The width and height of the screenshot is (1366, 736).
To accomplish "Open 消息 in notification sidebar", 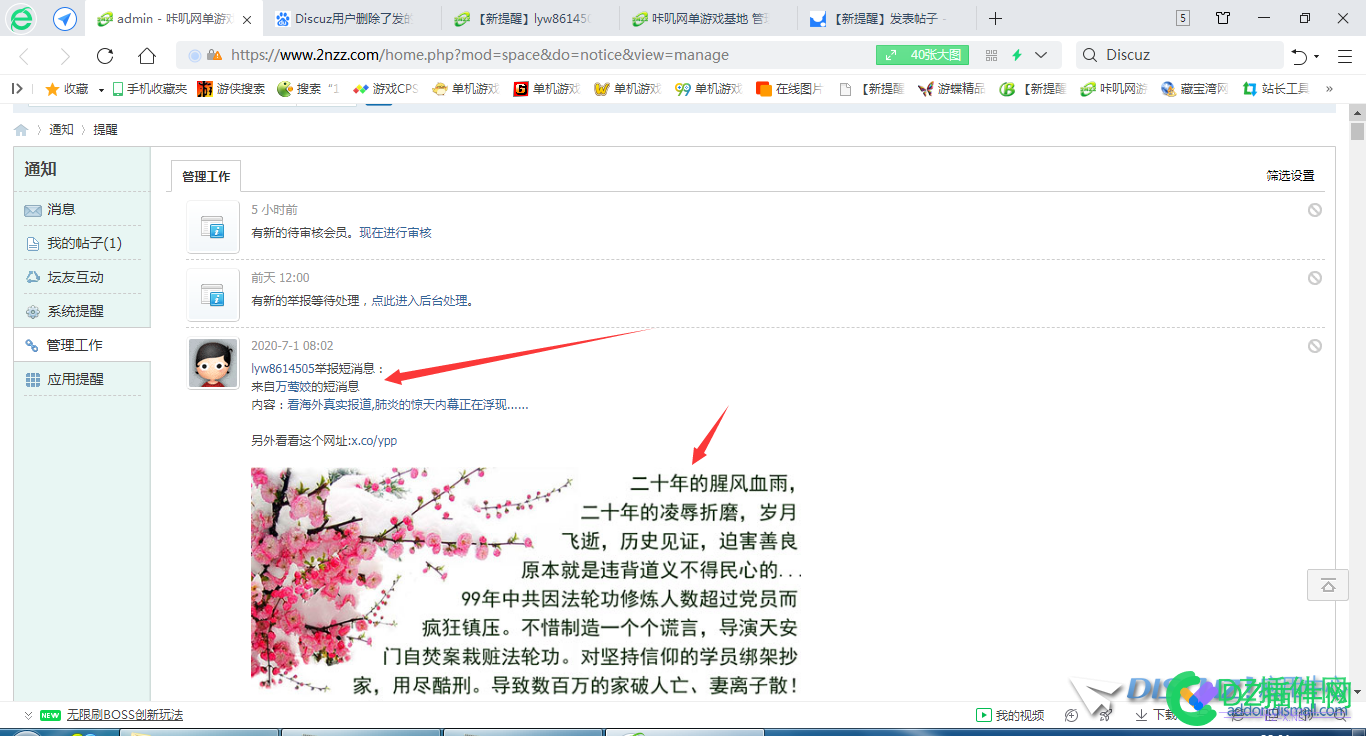I will coord(82,210).
